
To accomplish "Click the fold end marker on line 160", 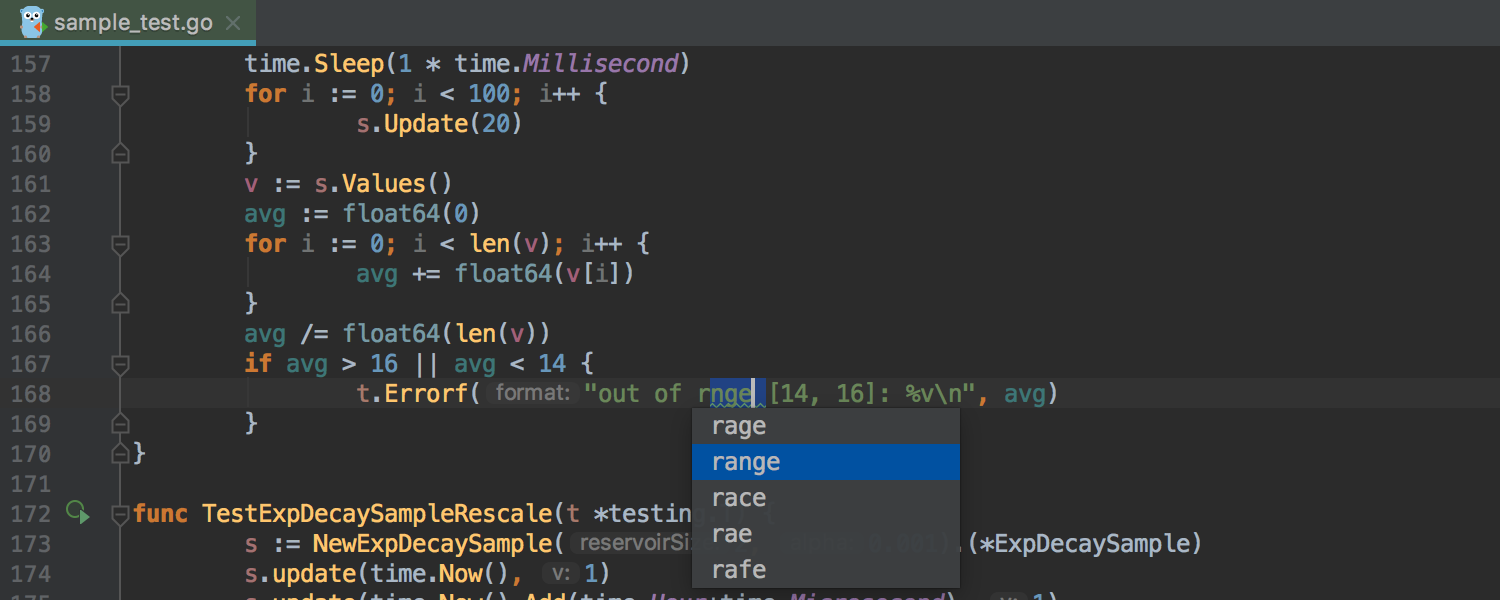I will pyautogui.click(x=120, y=154).
